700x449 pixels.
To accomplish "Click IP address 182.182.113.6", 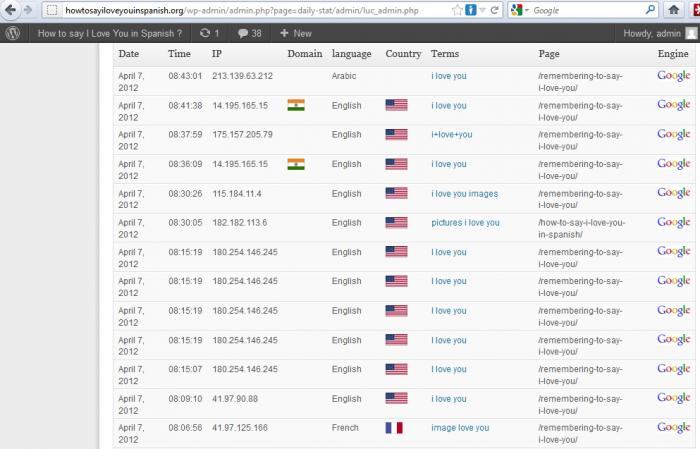I will [x=240, y=223].
